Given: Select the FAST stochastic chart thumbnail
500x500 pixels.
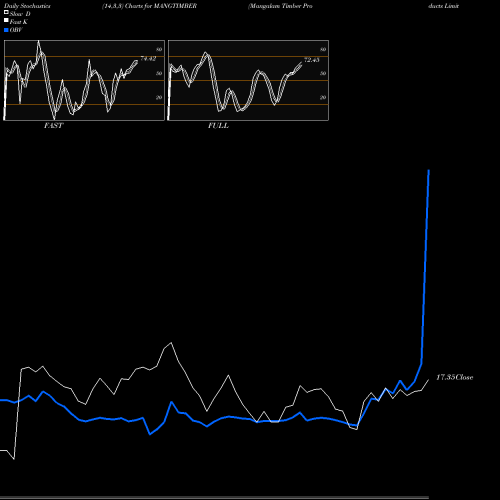Looking at the screenshot, I should click(x=84, y=80).
